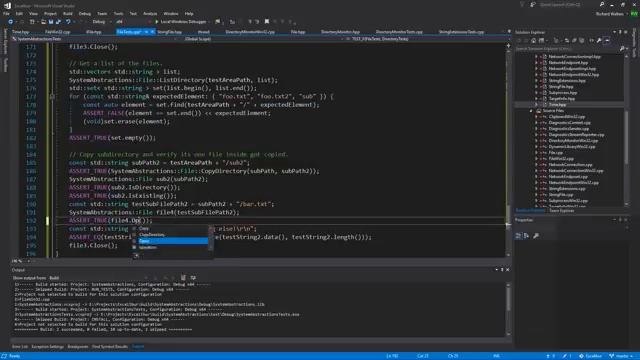Click the Categorized icon in Properties panel

(x=518, y=236)
